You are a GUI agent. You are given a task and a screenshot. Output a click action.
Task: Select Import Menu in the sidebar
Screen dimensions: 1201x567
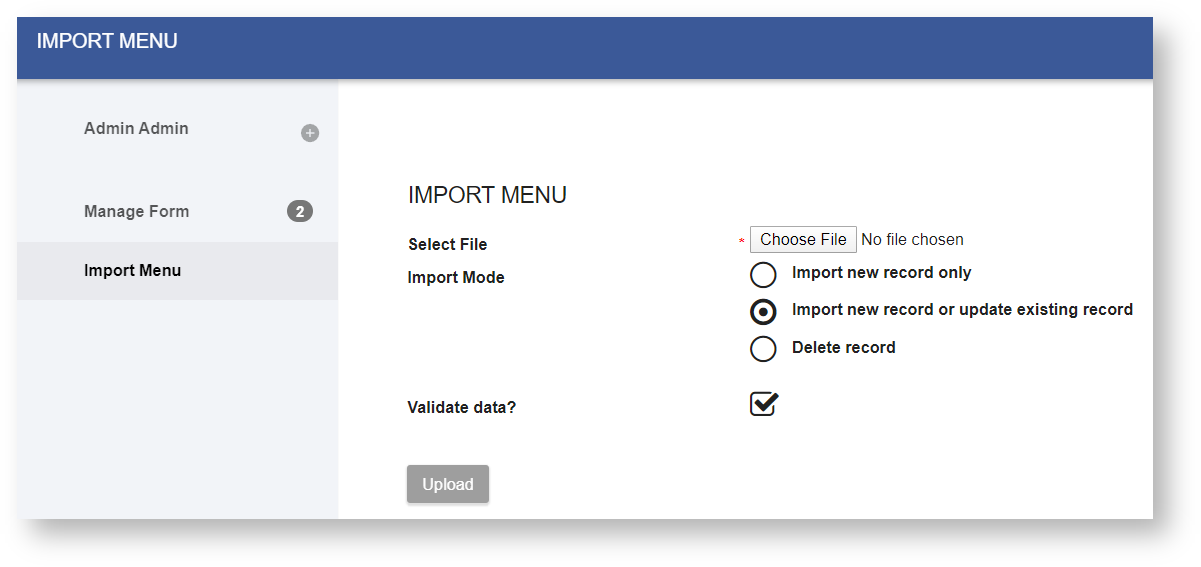[132, 271]
